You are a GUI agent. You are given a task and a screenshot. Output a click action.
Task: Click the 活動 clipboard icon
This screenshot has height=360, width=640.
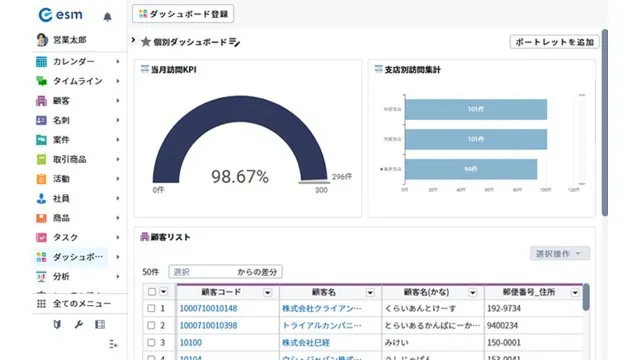click(x=41, y=179)
